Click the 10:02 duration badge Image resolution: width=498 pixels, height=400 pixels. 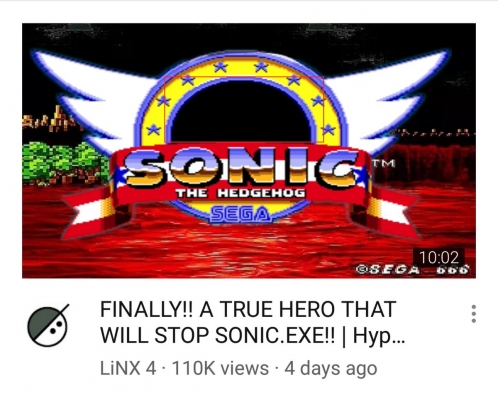coord(439,257)
